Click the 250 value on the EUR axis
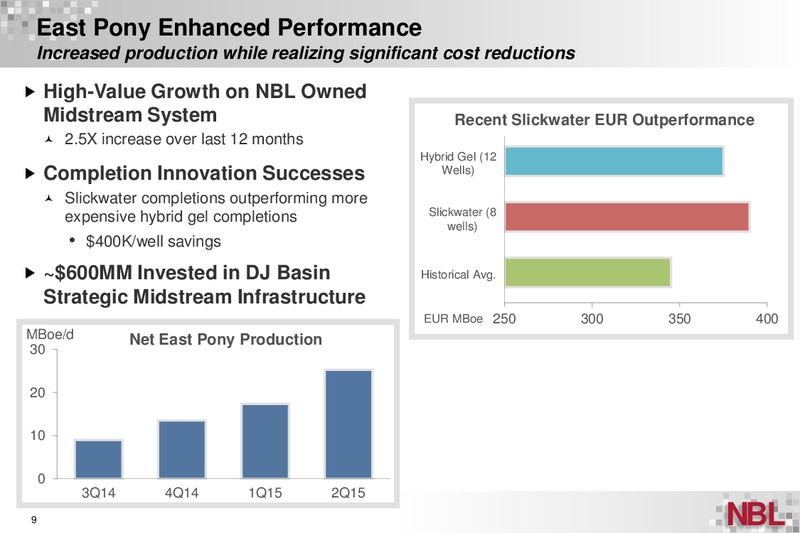The height and width of the screenshot is (533, 800). click(504, 319)
